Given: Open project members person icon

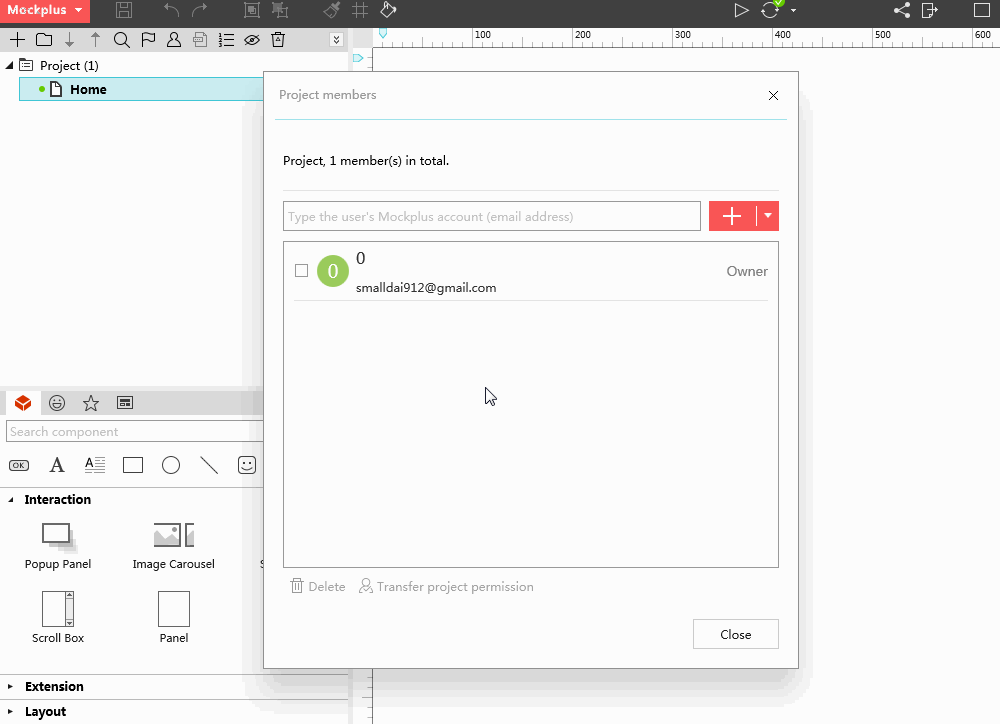Looking at the screenshot, I should (x=173, y=40).
